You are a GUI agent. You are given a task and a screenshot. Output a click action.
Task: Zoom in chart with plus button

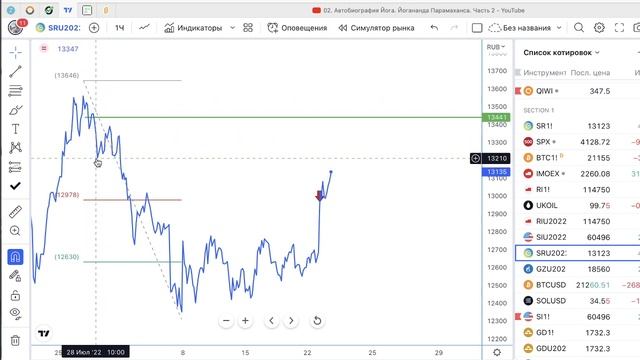pyautogui.click(x=245, y=321)
